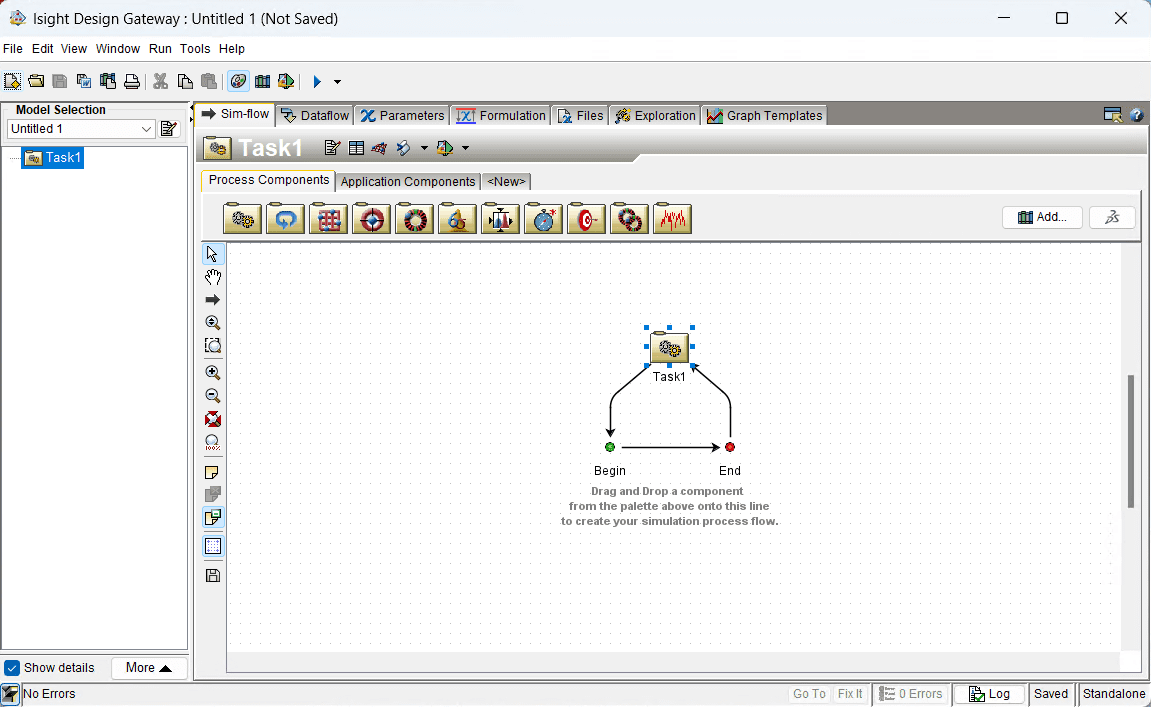
Task: Toggle the show notes icon with green square
Action: tap(213, 518)
